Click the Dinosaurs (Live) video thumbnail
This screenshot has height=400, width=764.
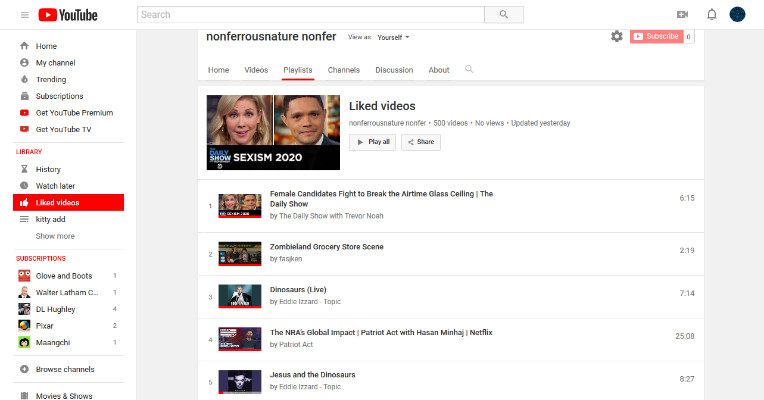[240, 296]
